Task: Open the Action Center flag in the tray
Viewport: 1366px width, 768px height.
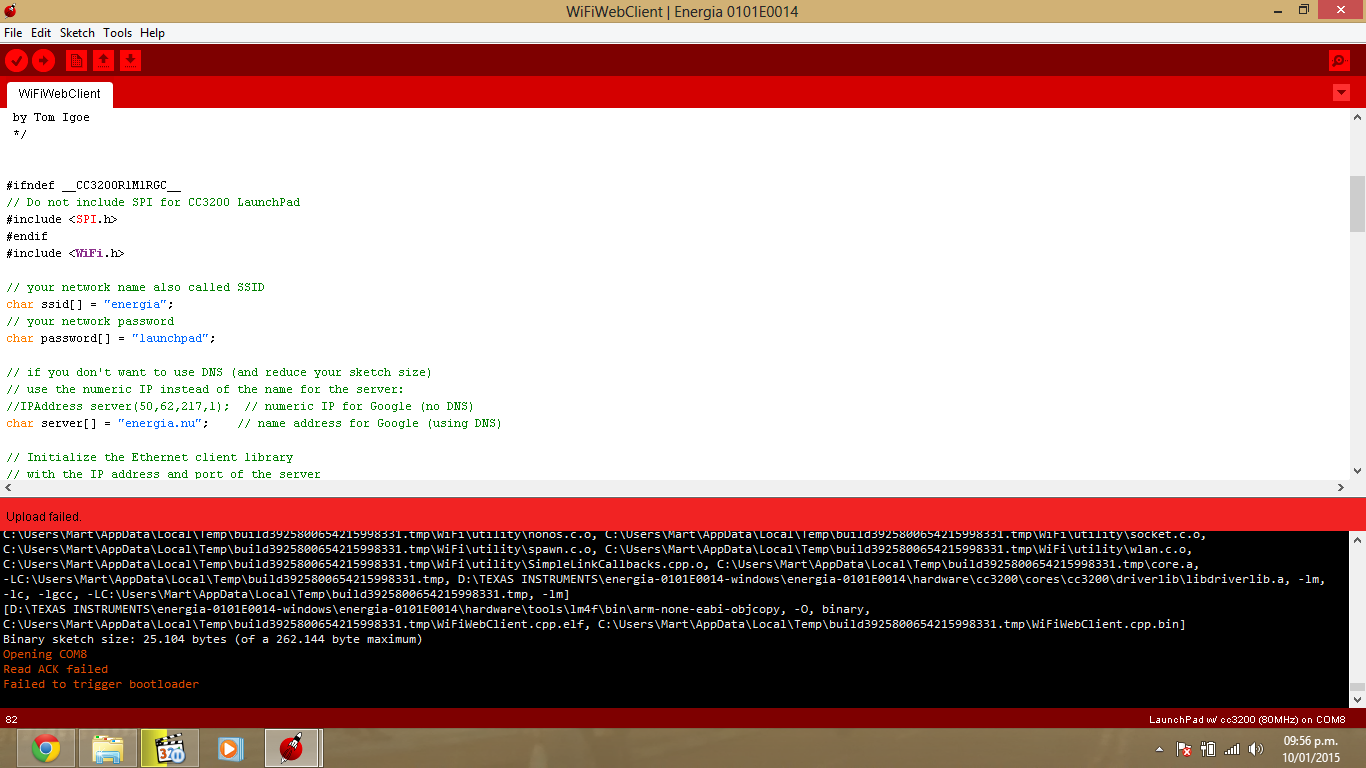Action: tap(1184, 749)
